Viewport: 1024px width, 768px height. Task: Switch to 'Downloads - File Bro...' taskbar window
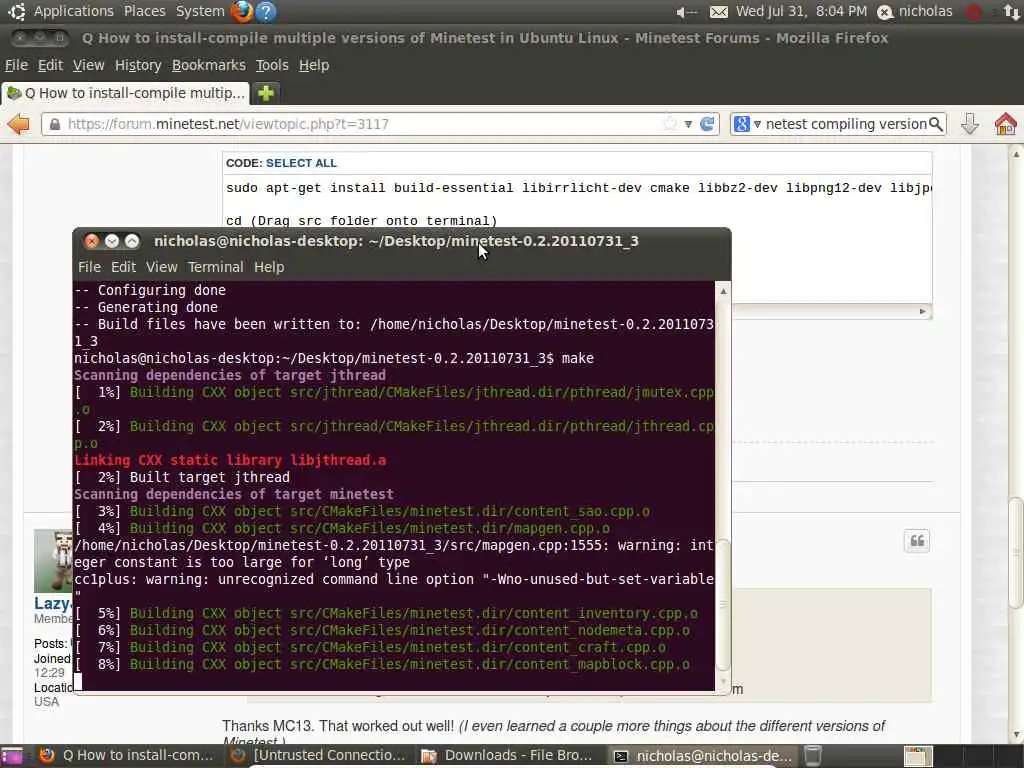508,756
